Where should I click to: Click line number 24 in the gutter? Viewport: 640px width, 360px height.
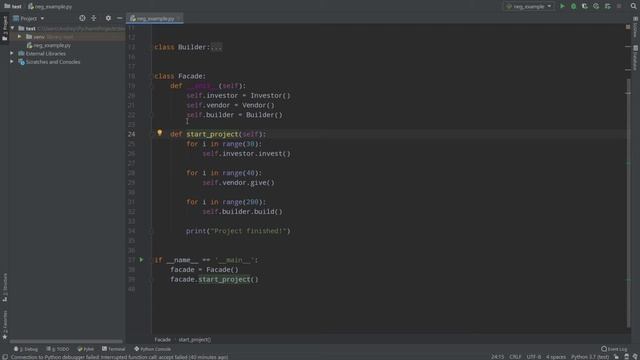[131, 134]
